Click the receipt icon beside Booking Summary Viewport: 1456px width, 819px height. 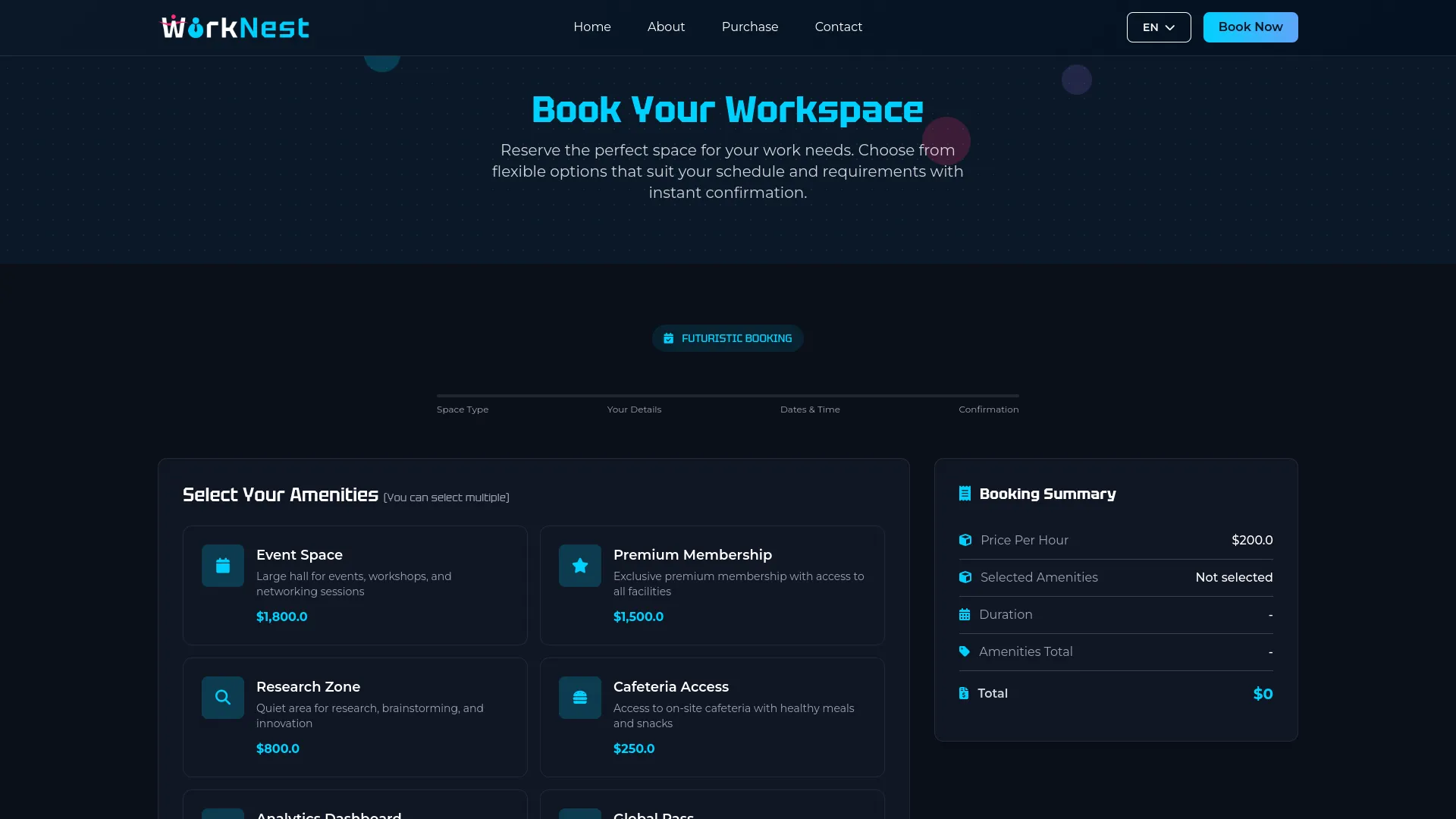[x=964, y=493]
